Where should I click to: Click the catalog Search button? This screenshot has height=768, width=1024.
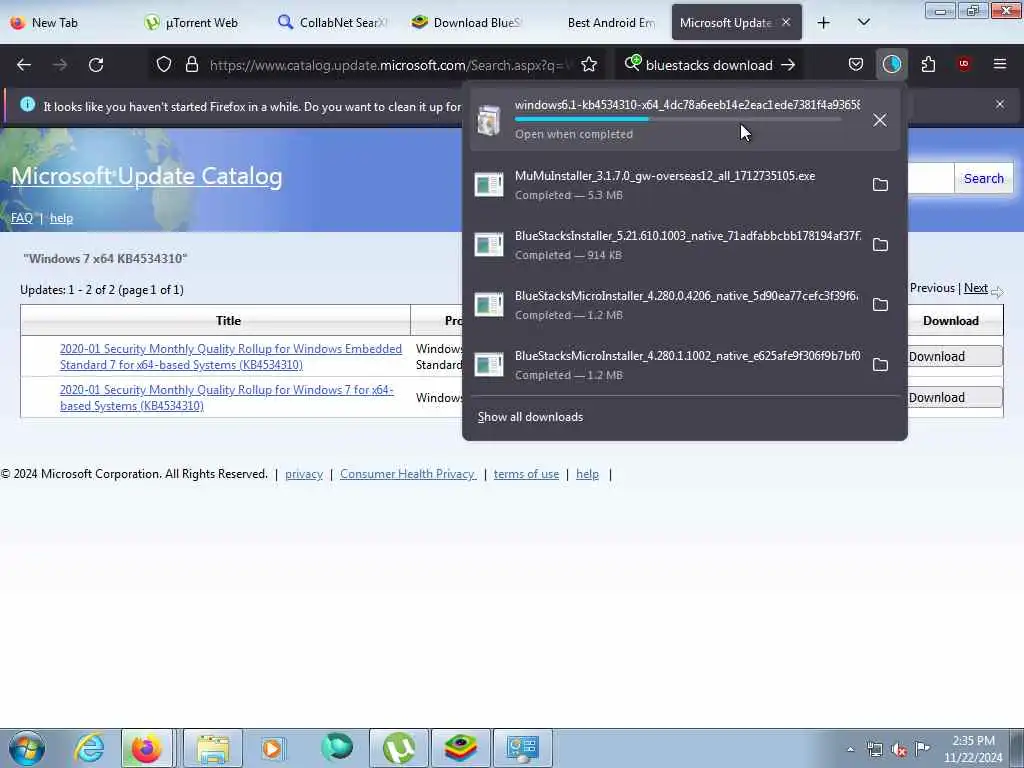coord(984,178)
